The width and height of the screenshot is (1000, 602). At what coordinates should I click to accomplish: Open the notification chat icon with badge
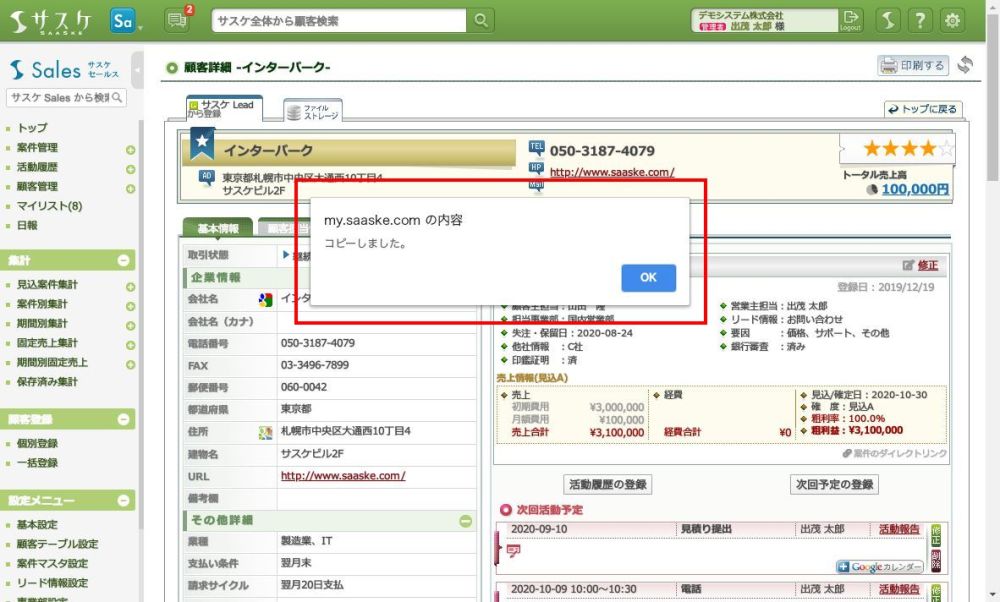coord(177,20)
